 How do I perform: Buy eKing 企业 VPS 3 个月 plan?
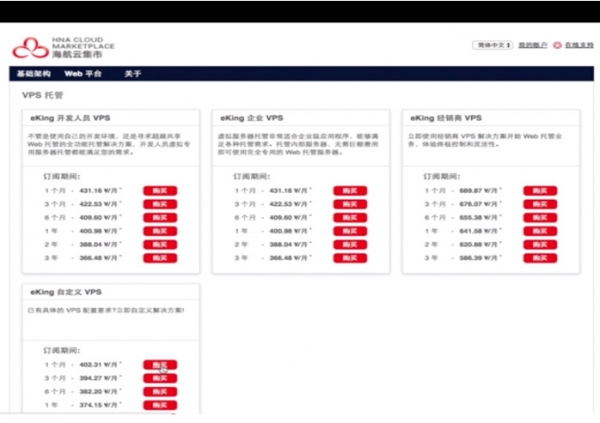[x=350, y=204]
